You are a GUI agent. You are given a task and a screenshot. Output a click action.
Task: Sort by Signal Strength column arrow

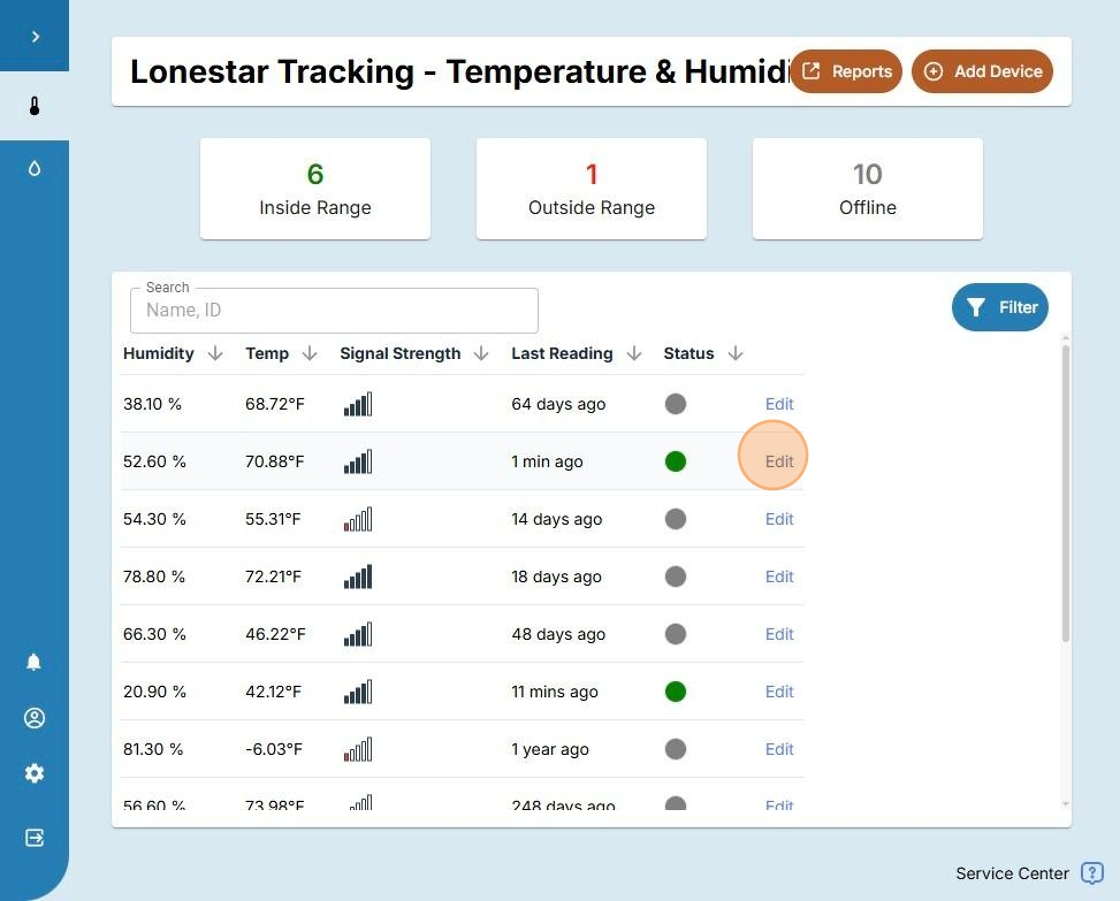click(481, 354)
